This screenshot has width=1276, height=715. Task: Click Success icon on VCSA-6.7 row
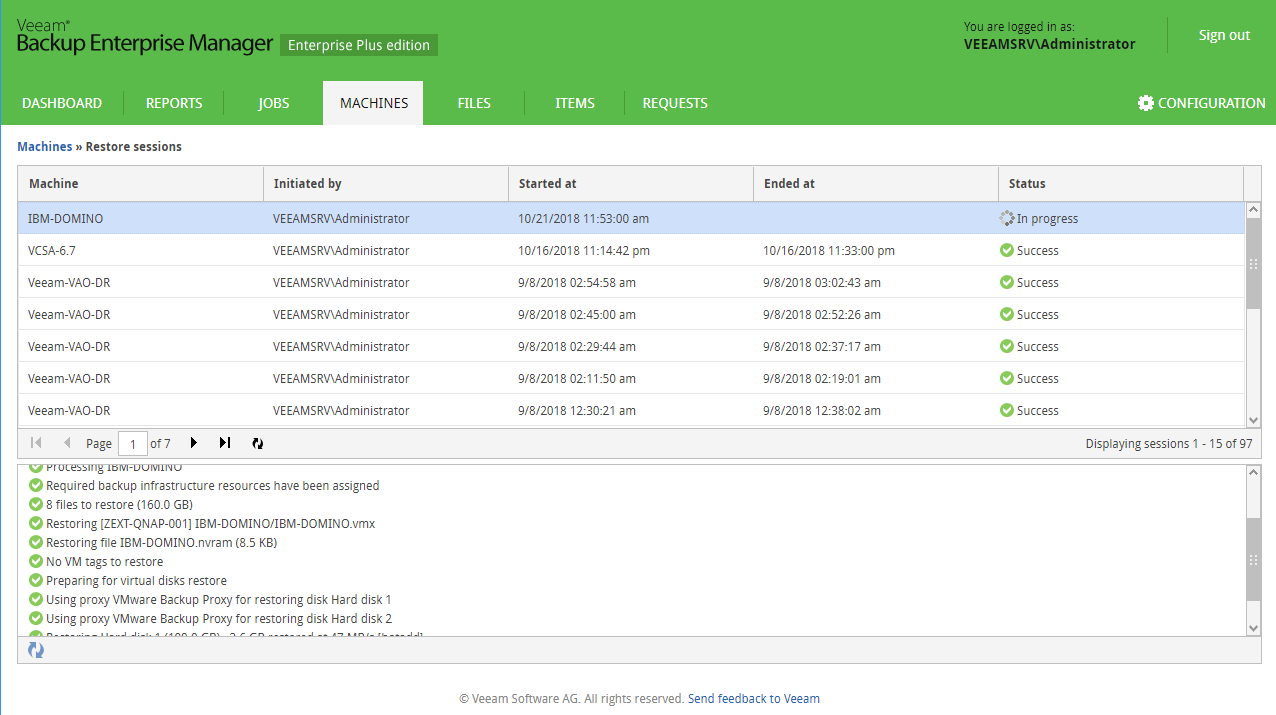click(1007, 250)
